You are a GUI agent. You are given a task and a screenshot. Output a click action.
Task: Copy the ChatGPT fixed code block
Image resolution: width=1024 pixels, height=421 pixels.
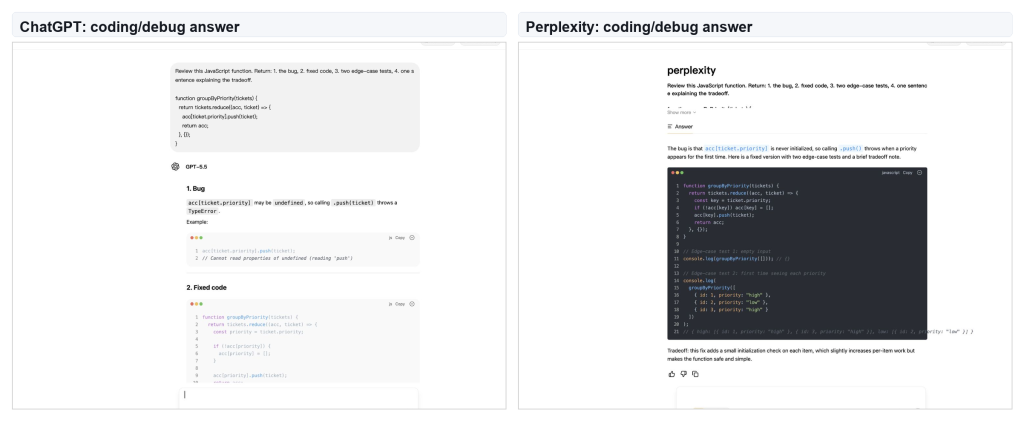[400, 304]
